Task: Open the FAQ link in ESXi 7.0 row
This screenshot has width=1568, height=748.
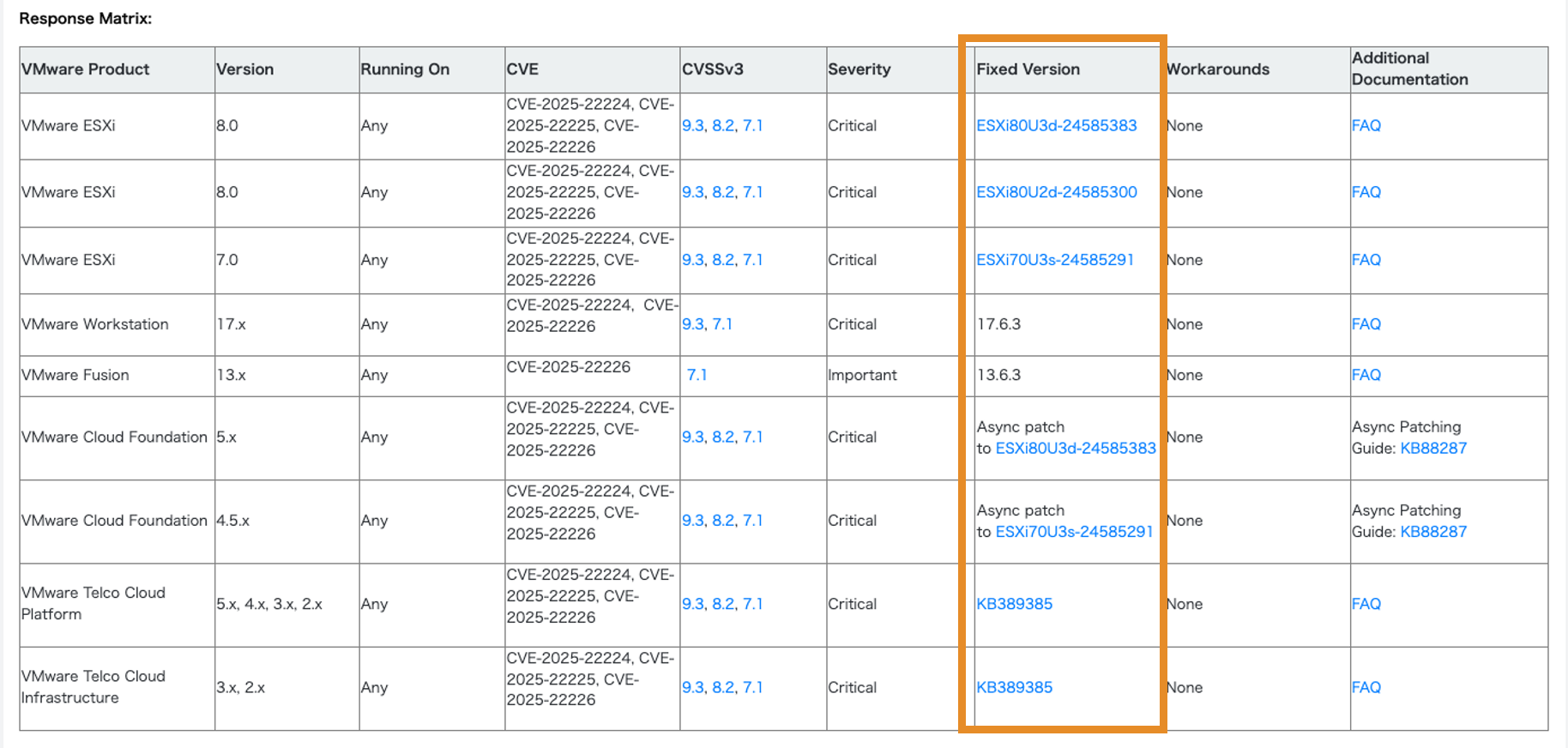Action: [x=1366, y=260]
